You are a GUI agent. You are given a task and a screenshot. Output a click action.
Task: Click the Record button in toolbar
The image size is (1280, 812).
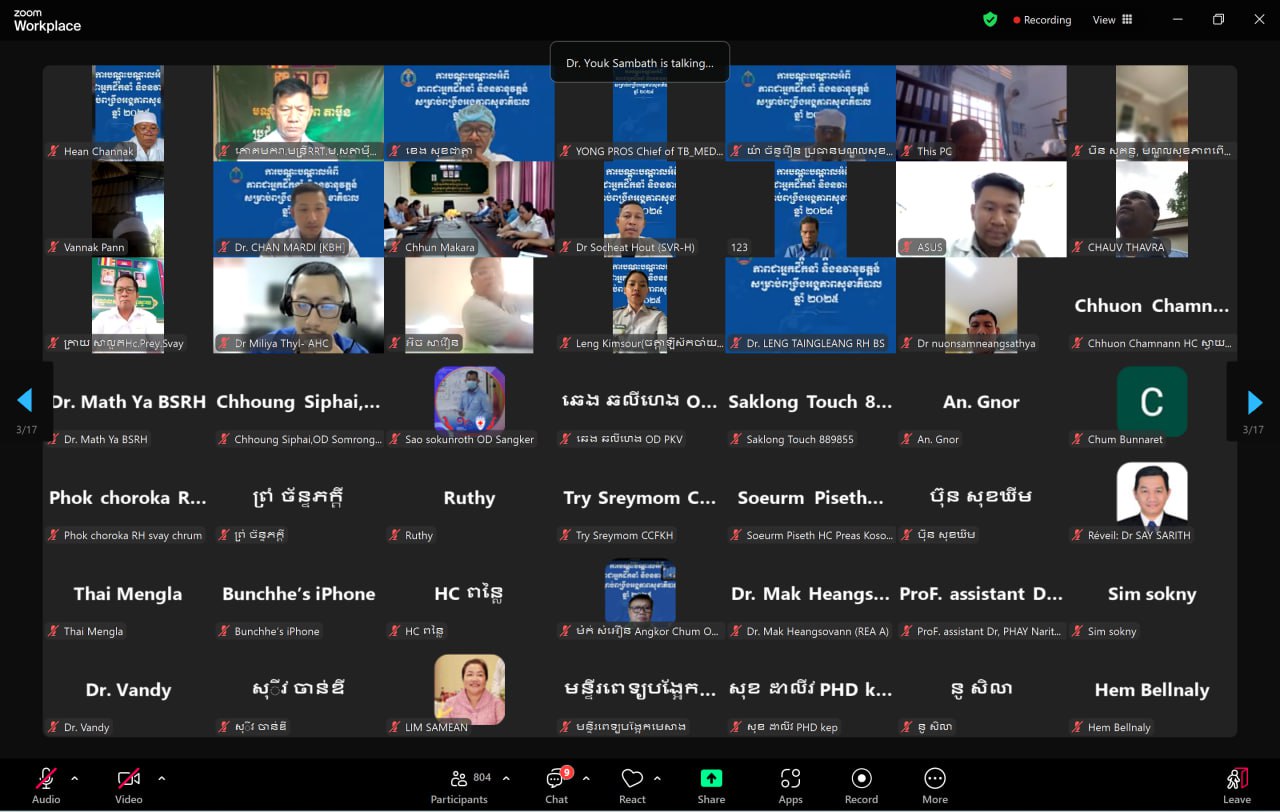(x=861, y=785)
